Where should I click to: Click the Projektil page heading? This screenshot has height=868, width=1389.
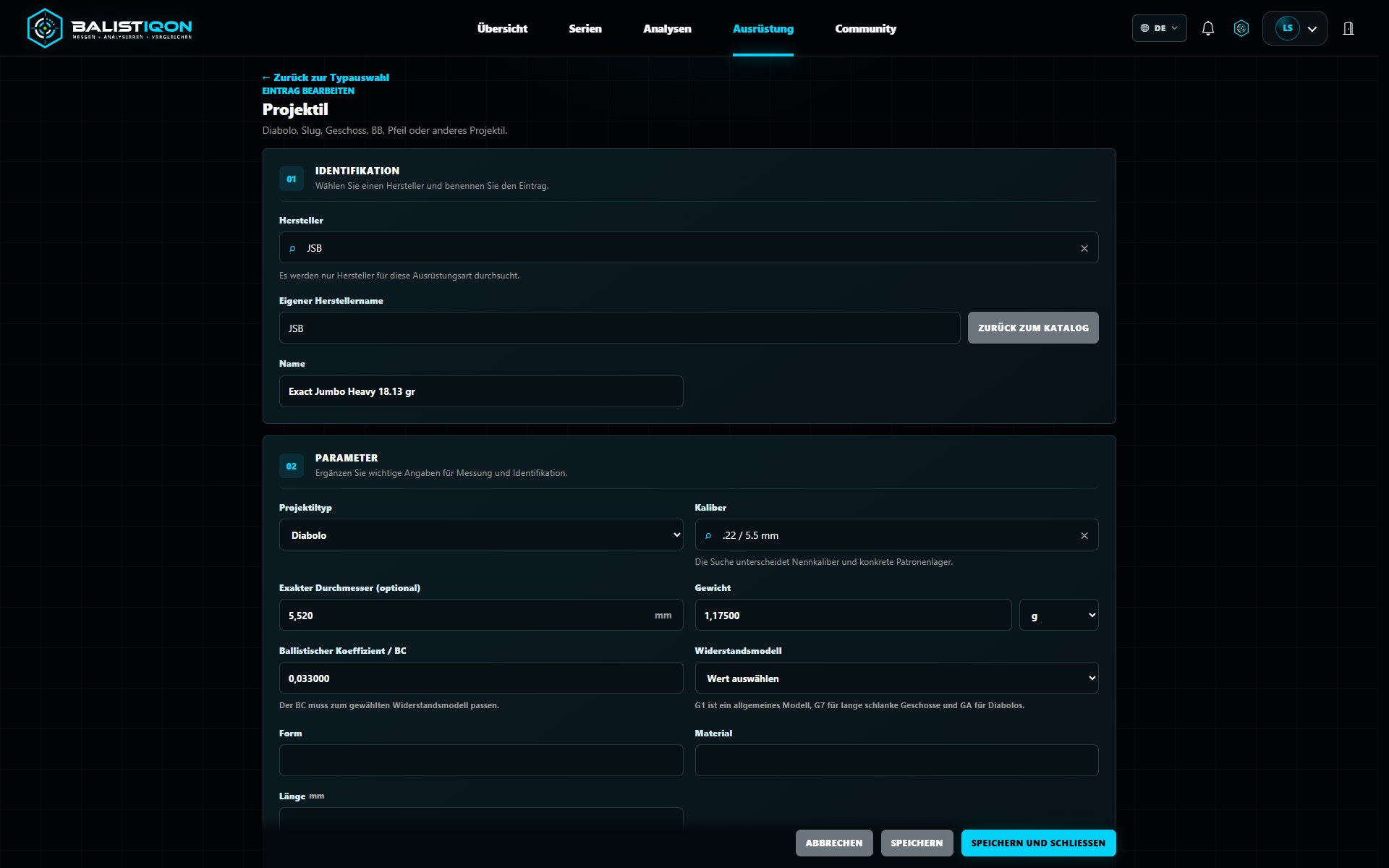point(295,109)
